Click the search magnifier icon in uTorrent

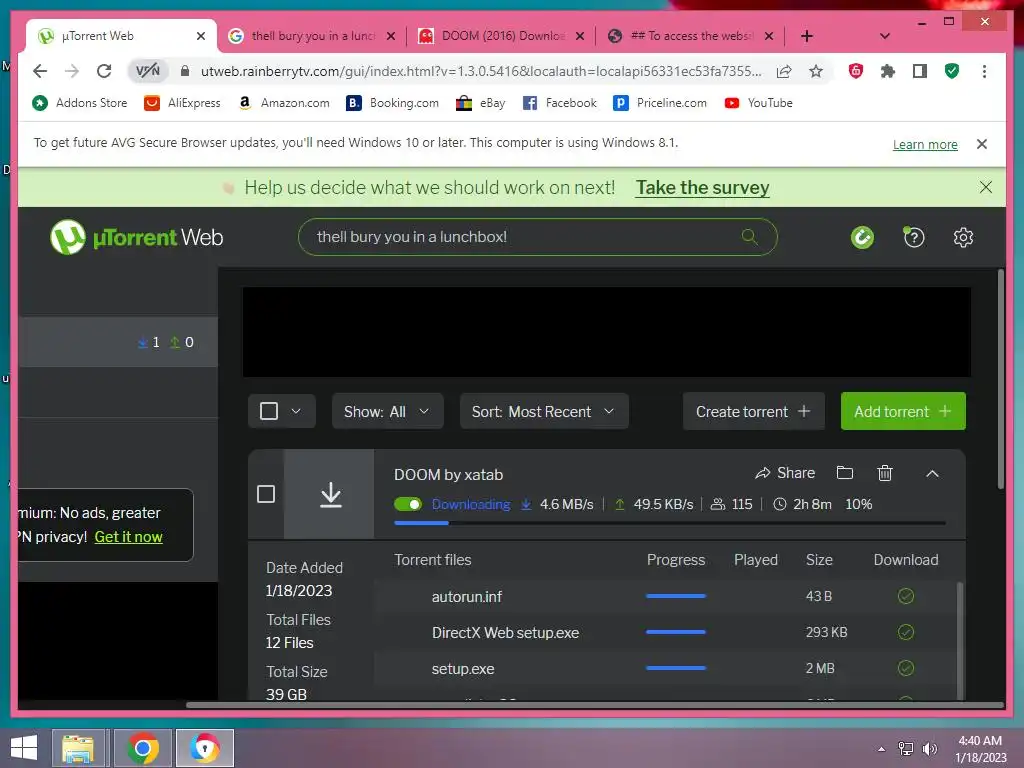click(750, 236)
